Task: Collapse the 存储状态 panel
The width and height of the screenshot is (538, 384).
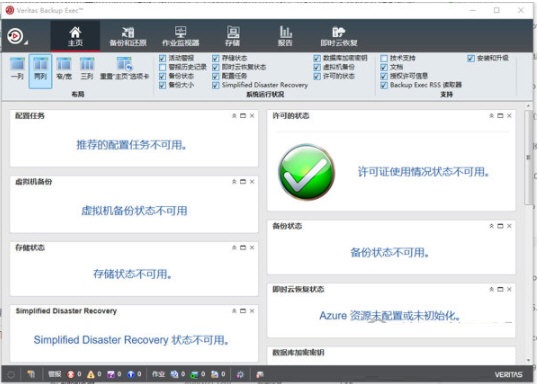Action: tap(234, 247)
